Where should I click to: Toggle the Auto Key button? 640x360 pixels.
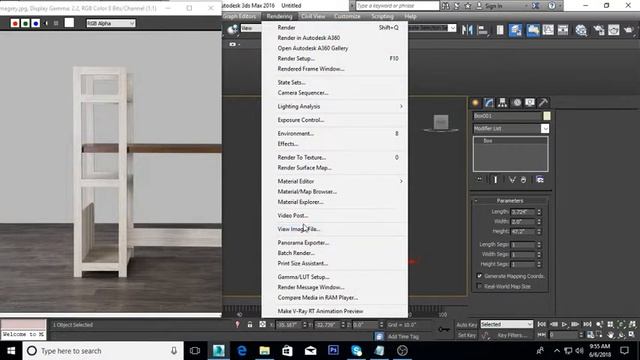coord(467,325)
